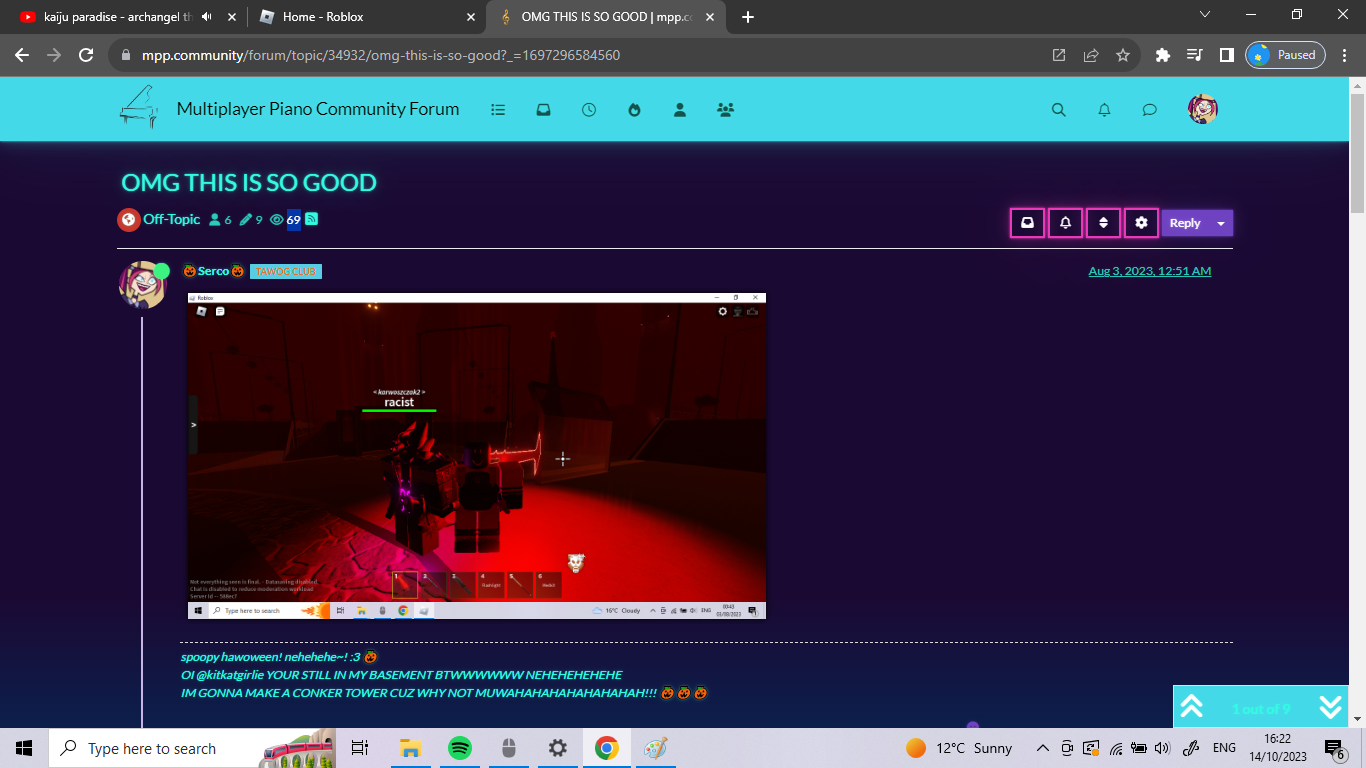Open the Aug 3, 2023 post timestamp link

(1149, 271)
